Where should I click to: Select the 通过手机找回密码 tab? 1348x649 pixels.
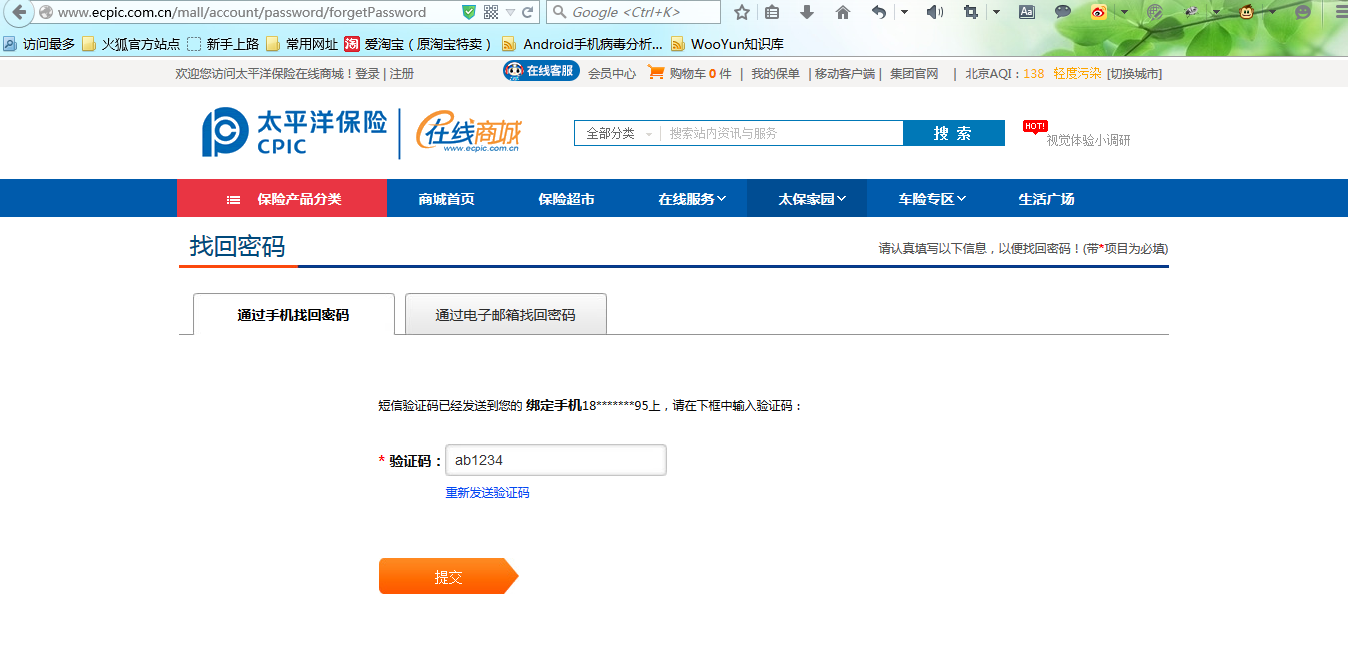294,314
